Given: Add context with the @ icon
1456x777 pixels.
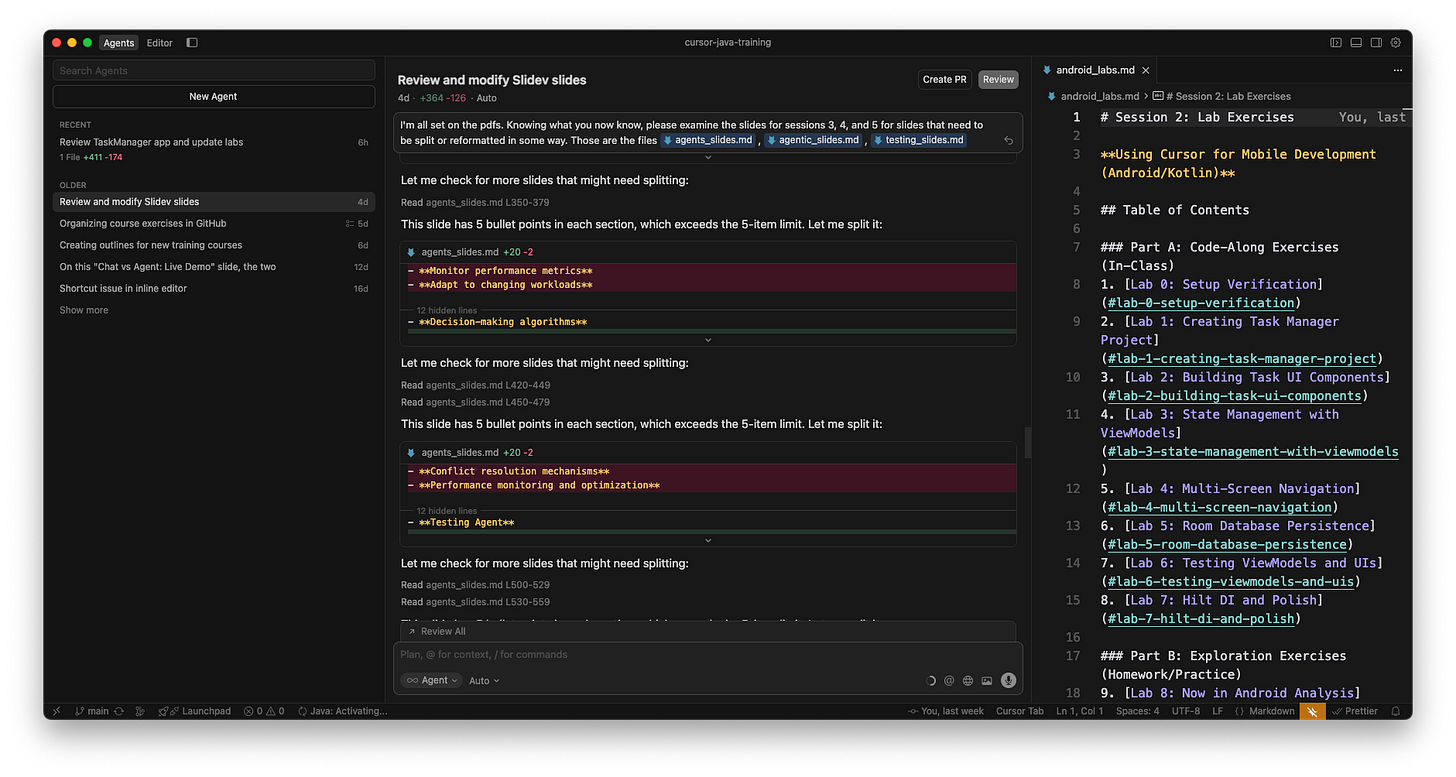Looking at the screenshot, I should tap(949, 681).
